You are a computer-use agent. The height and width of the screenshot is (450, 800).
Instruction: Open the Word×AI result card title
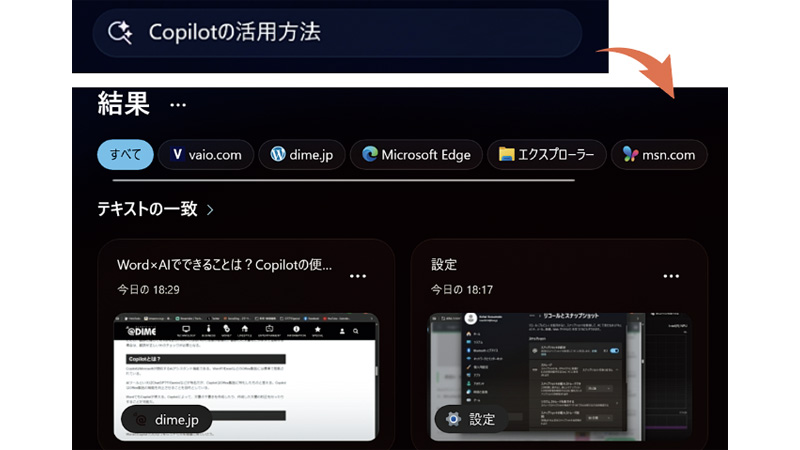tap(224, 265)
